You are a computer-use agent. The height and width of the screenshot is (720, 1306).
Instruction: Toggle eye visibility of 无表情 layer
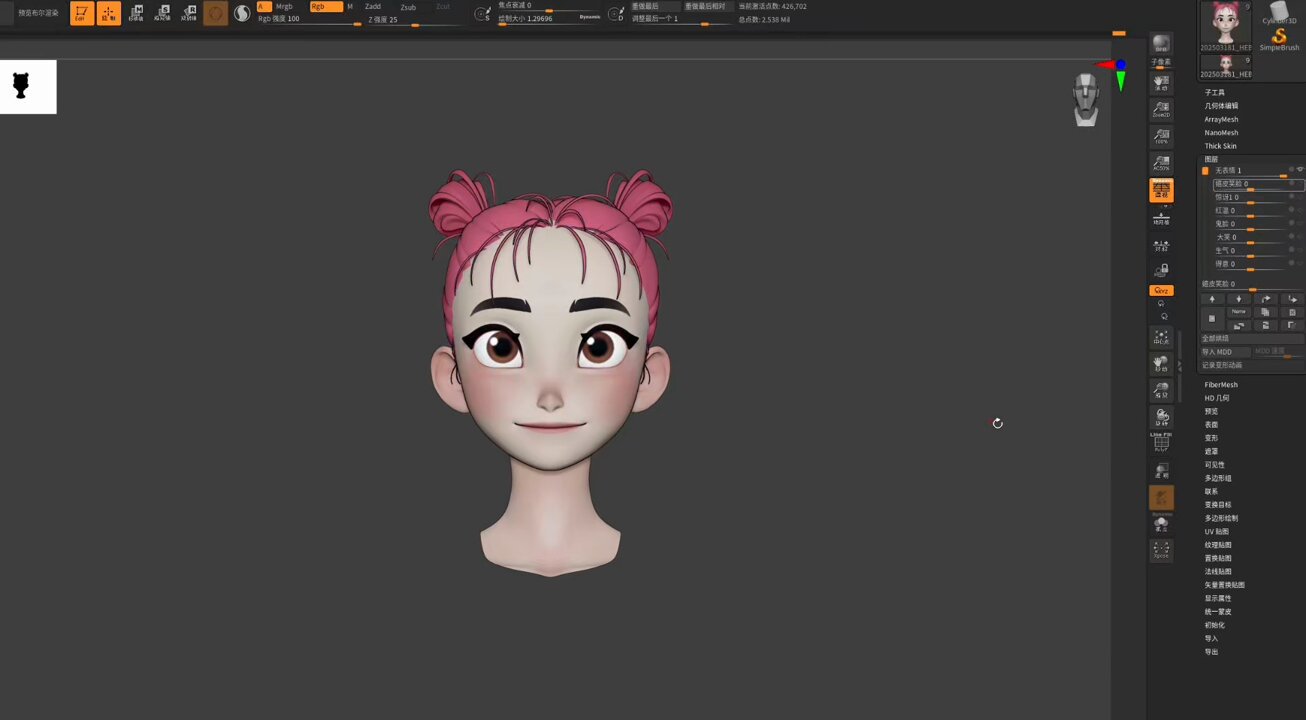pos(1300,170)
